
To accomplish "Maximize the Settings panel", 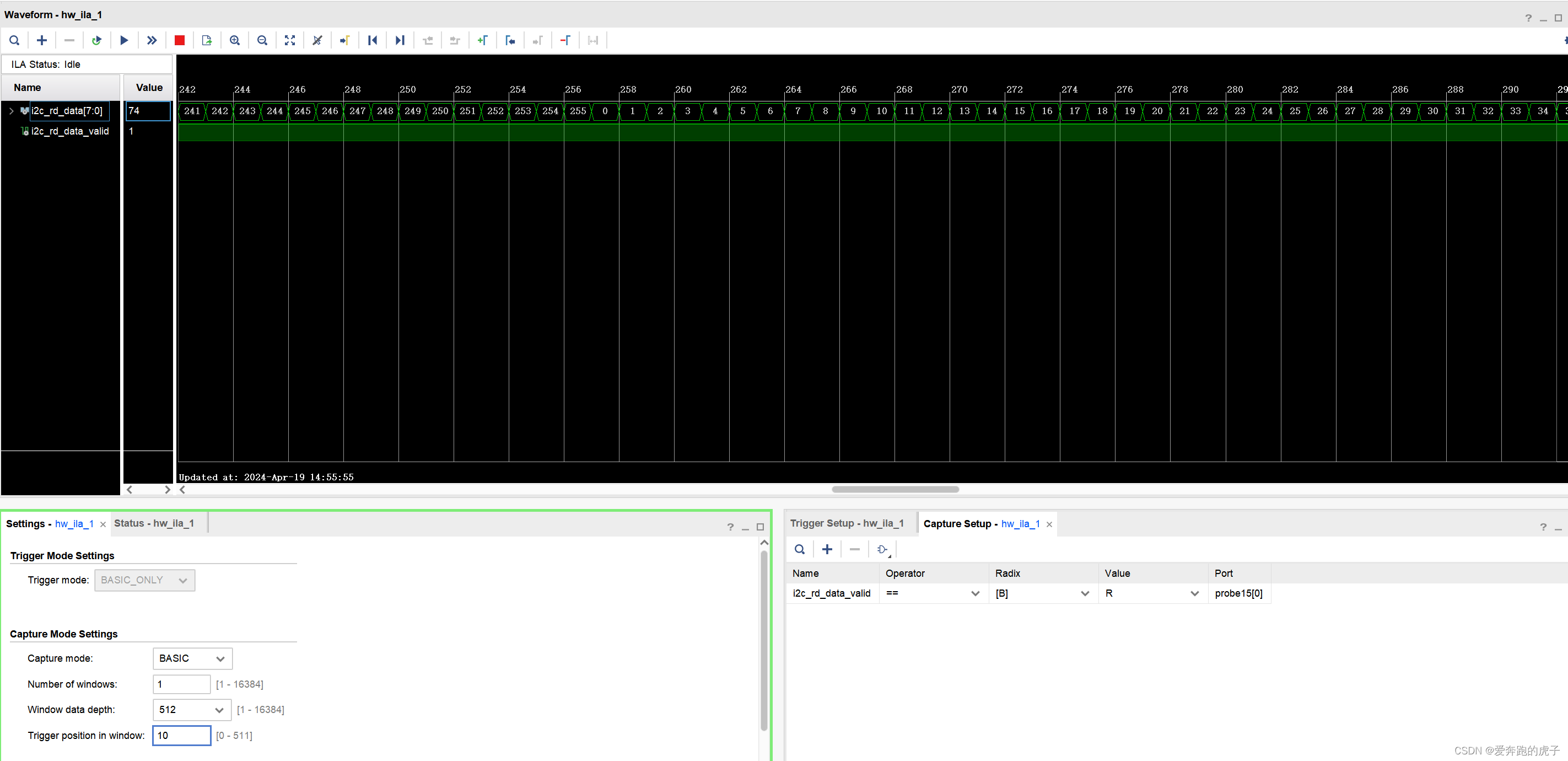I will [x=760, y=527].
